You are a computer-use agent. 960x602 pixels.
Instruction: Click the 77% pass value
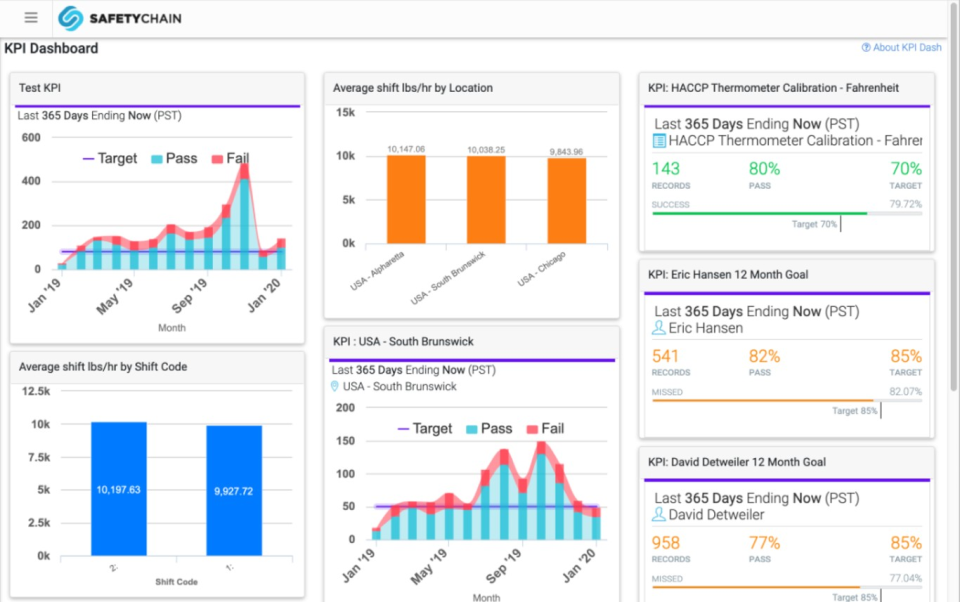[x=764, y=543]
